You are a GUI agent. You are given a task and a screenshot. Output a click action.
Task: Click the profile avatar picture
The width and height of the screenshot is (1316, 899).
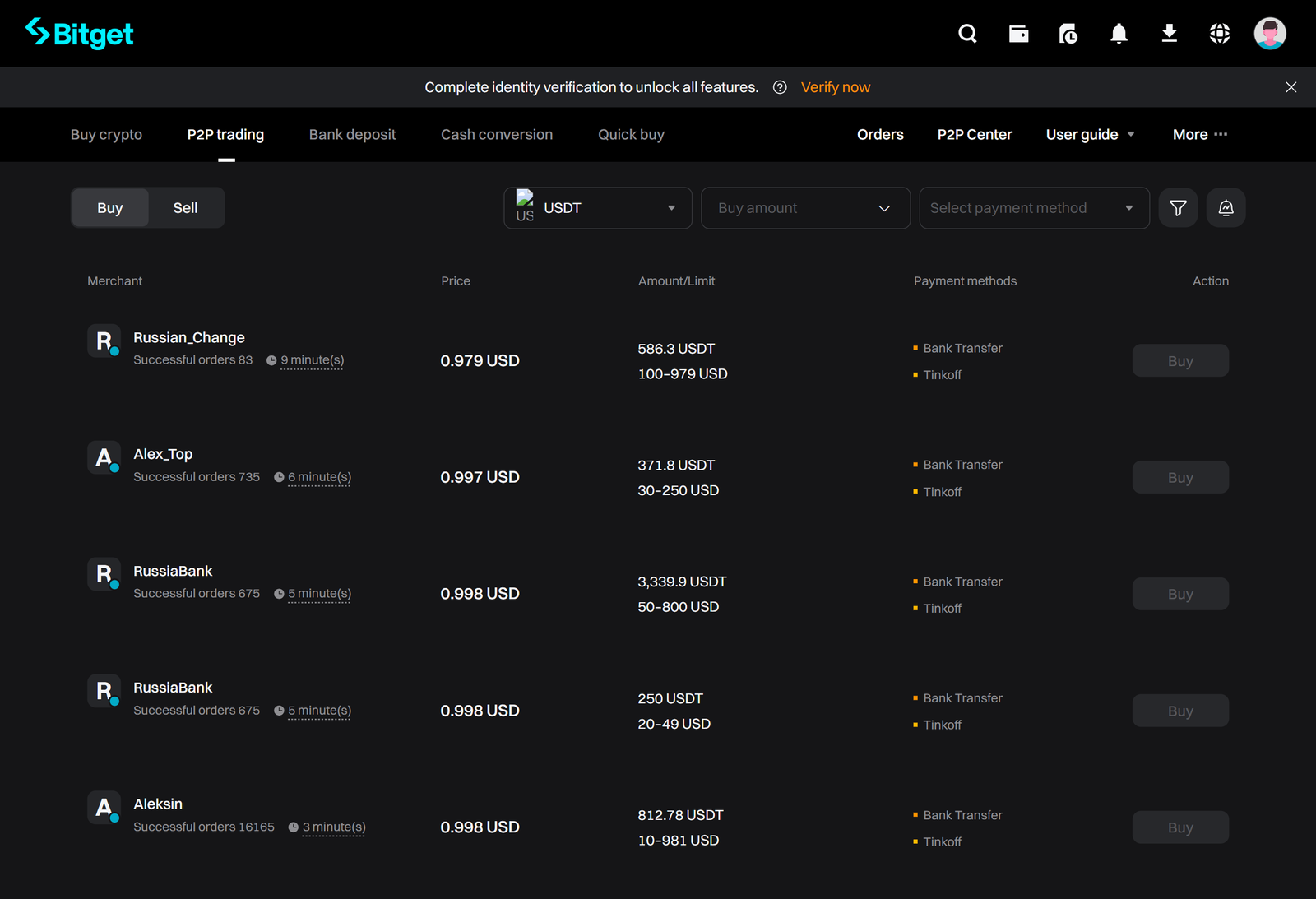pyautogui.click(x=1270, y=33)
